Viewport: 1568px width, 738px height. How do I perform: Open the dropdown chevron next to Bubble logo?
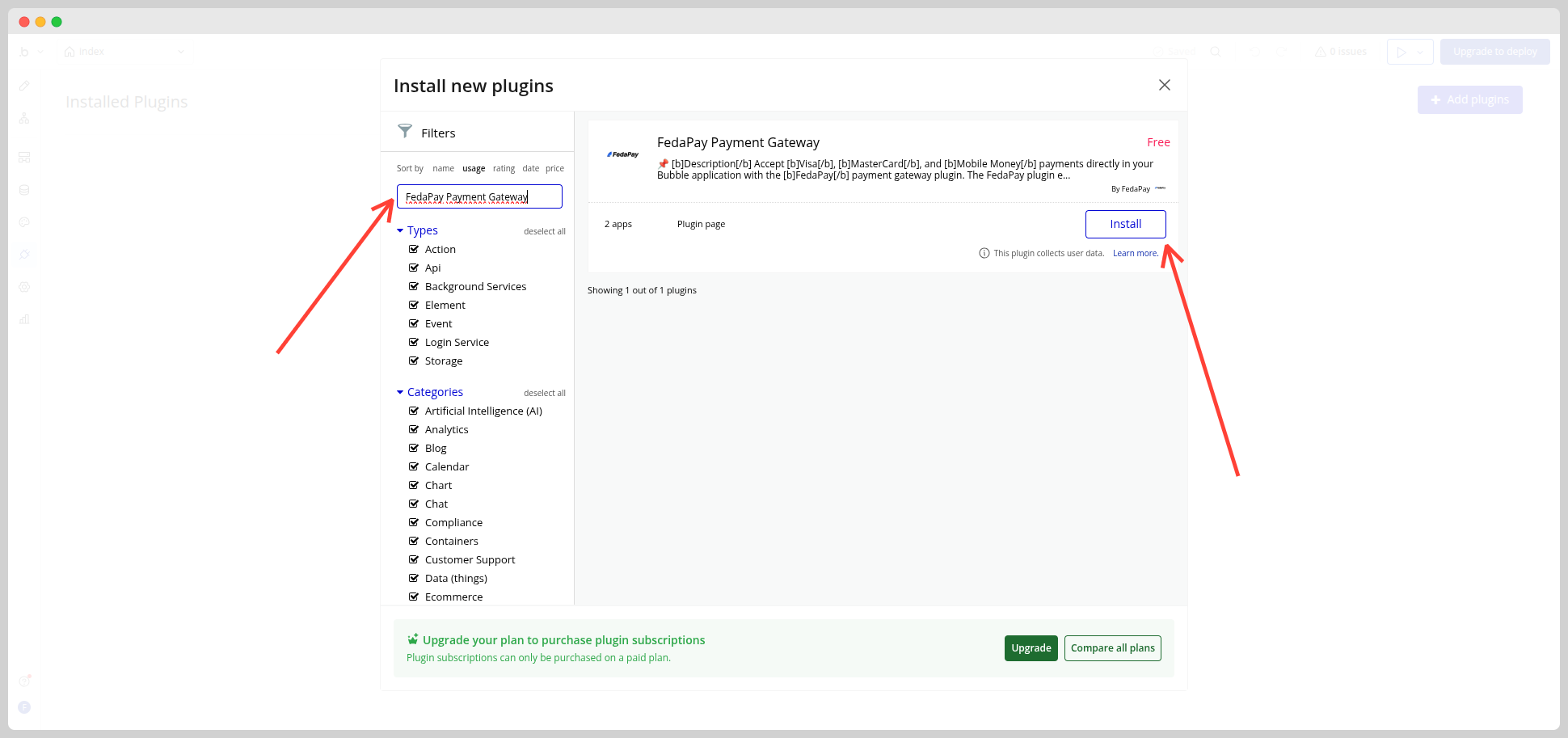[40, 52]
